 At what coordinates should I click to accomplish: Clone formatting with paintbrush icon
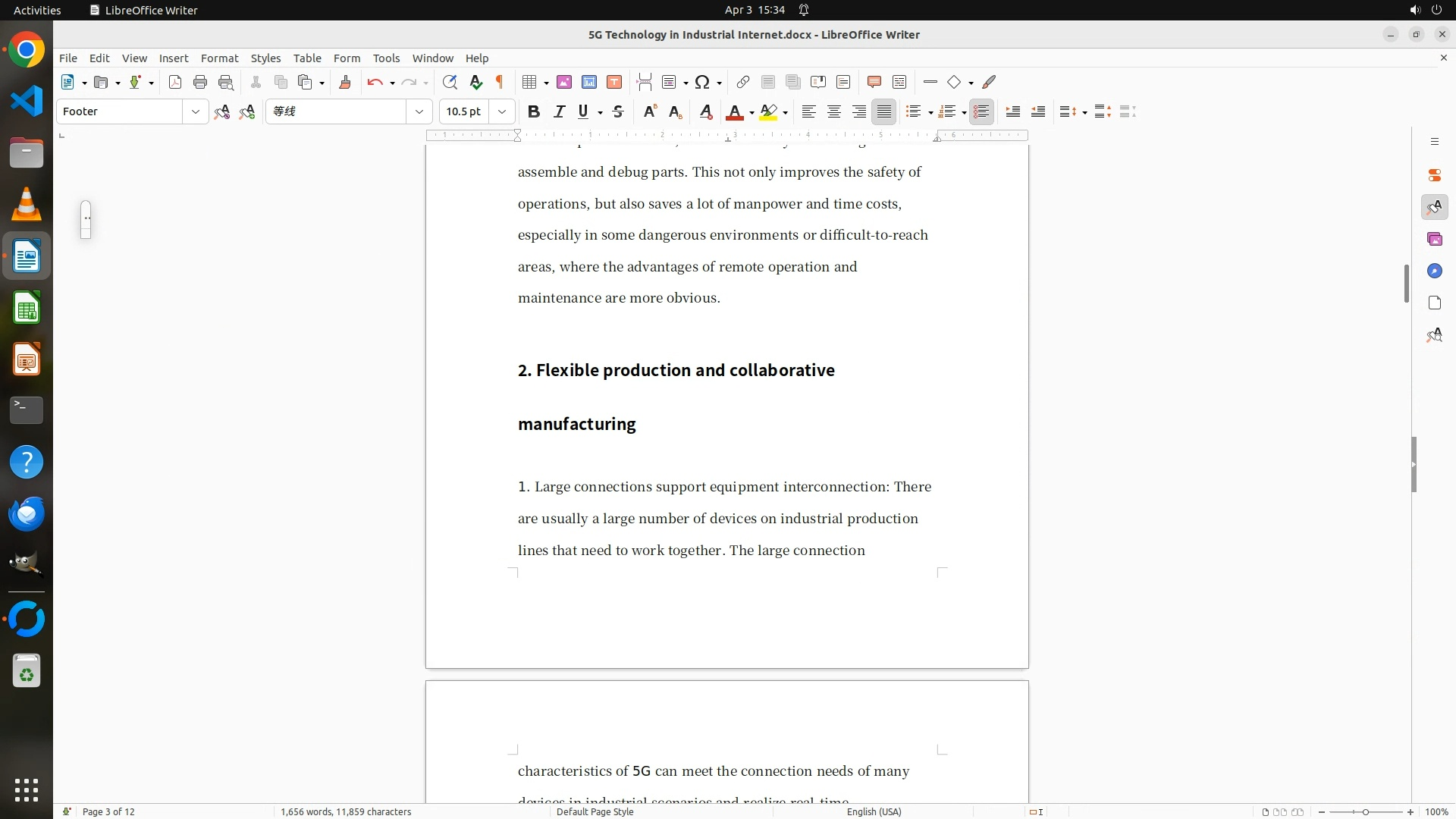pos(345,82)
